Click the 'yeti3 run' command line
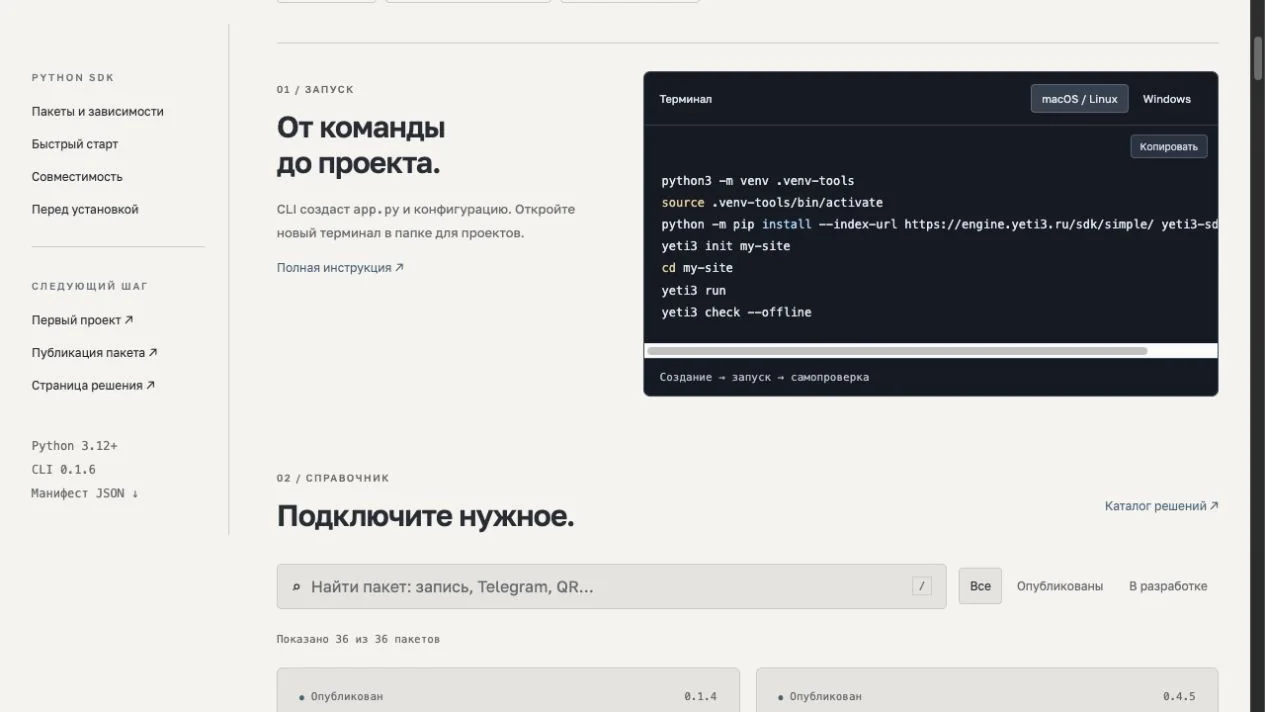Screen dimensions: 1265x712 (x=693, y=290)
